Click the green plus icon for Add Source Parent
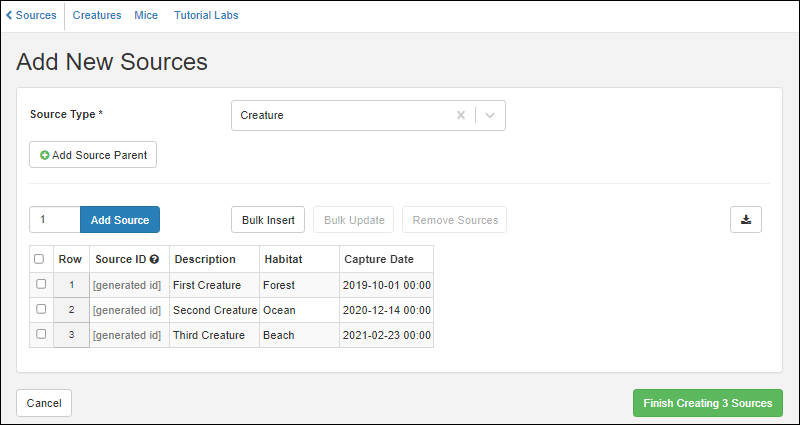Screen dimensions: 800x425 45,155
